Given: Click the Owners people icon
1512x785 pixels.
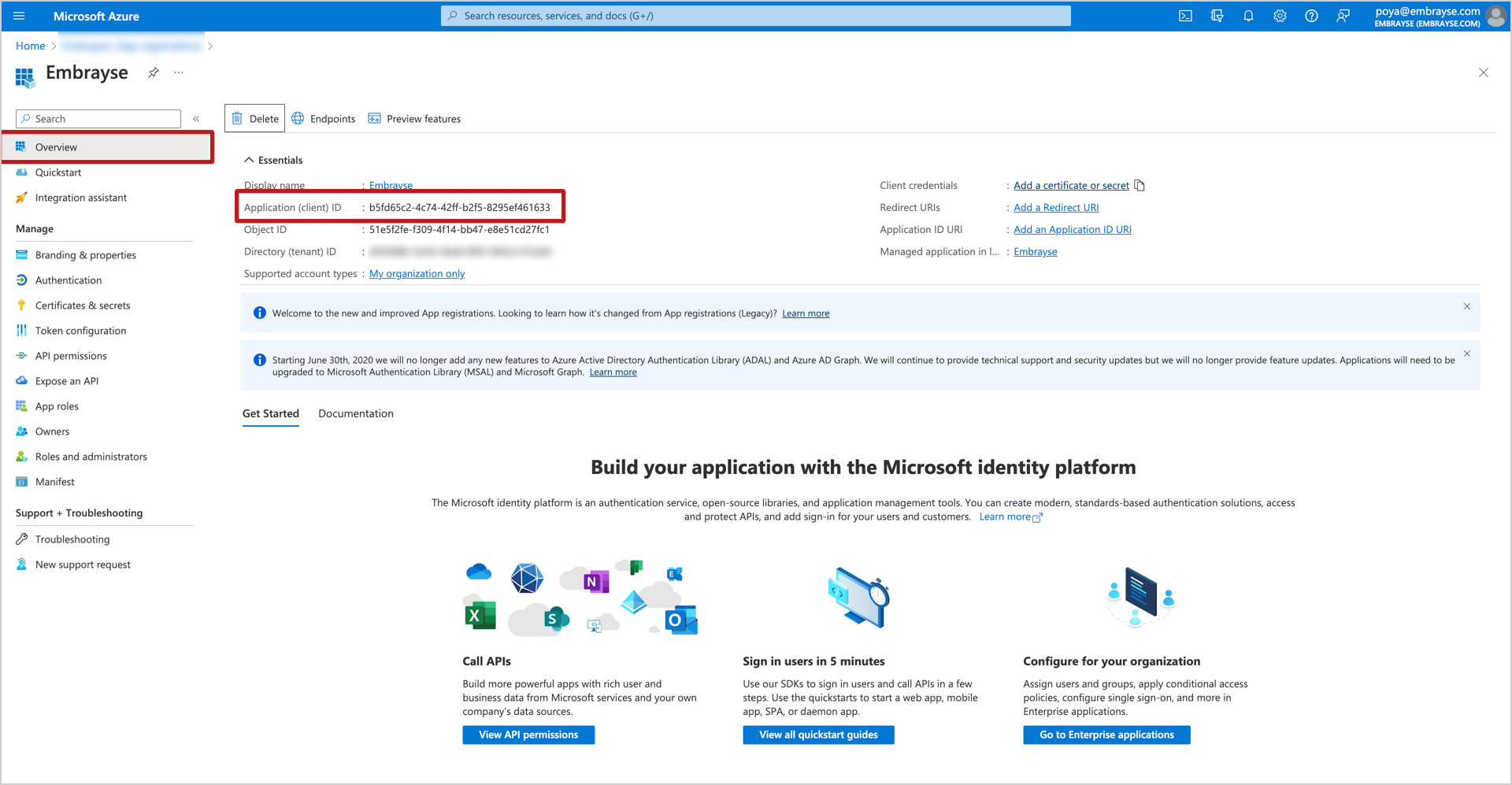Looking at the screenshot, I should [22, 431].
